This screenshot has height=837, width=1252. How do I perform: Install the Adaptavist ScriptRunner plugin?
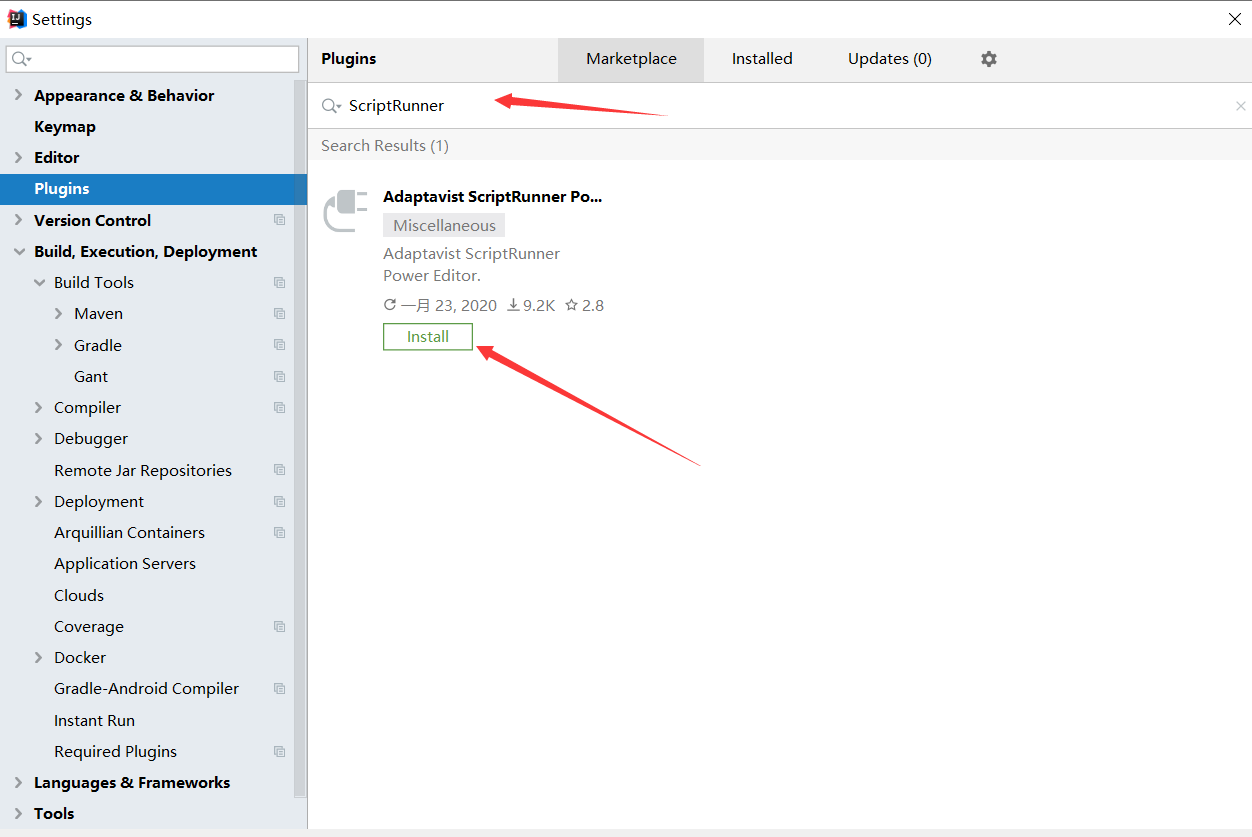coord(428,337)
